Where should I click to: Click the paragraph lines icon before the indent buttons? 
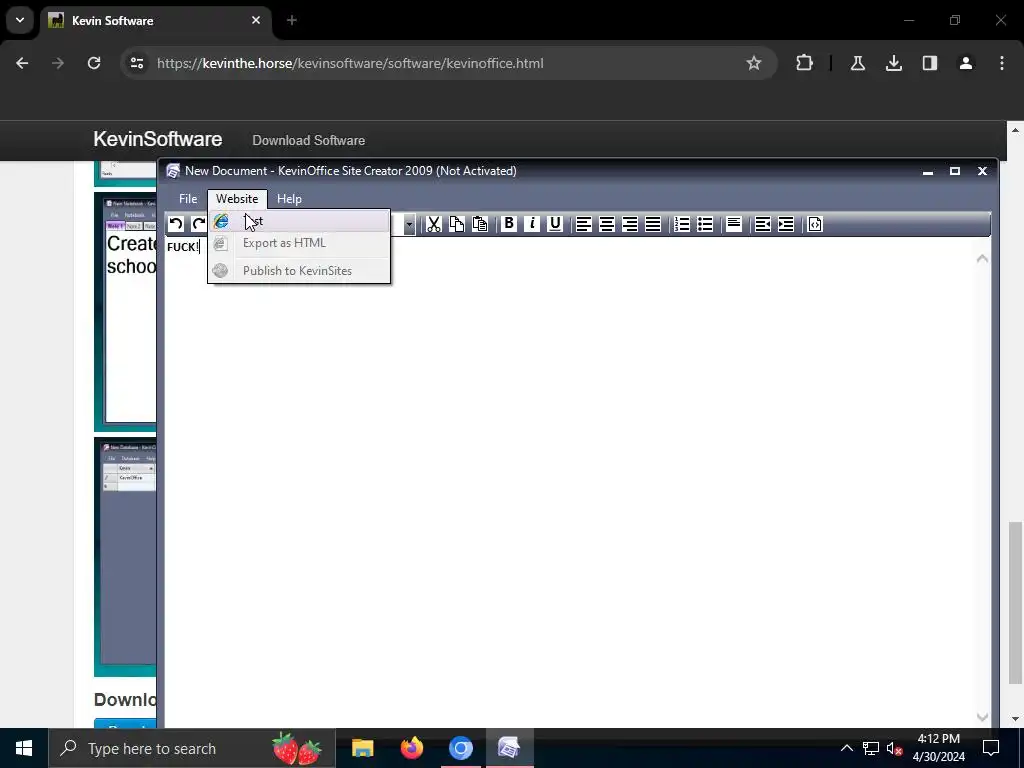(x=734, y=224)
